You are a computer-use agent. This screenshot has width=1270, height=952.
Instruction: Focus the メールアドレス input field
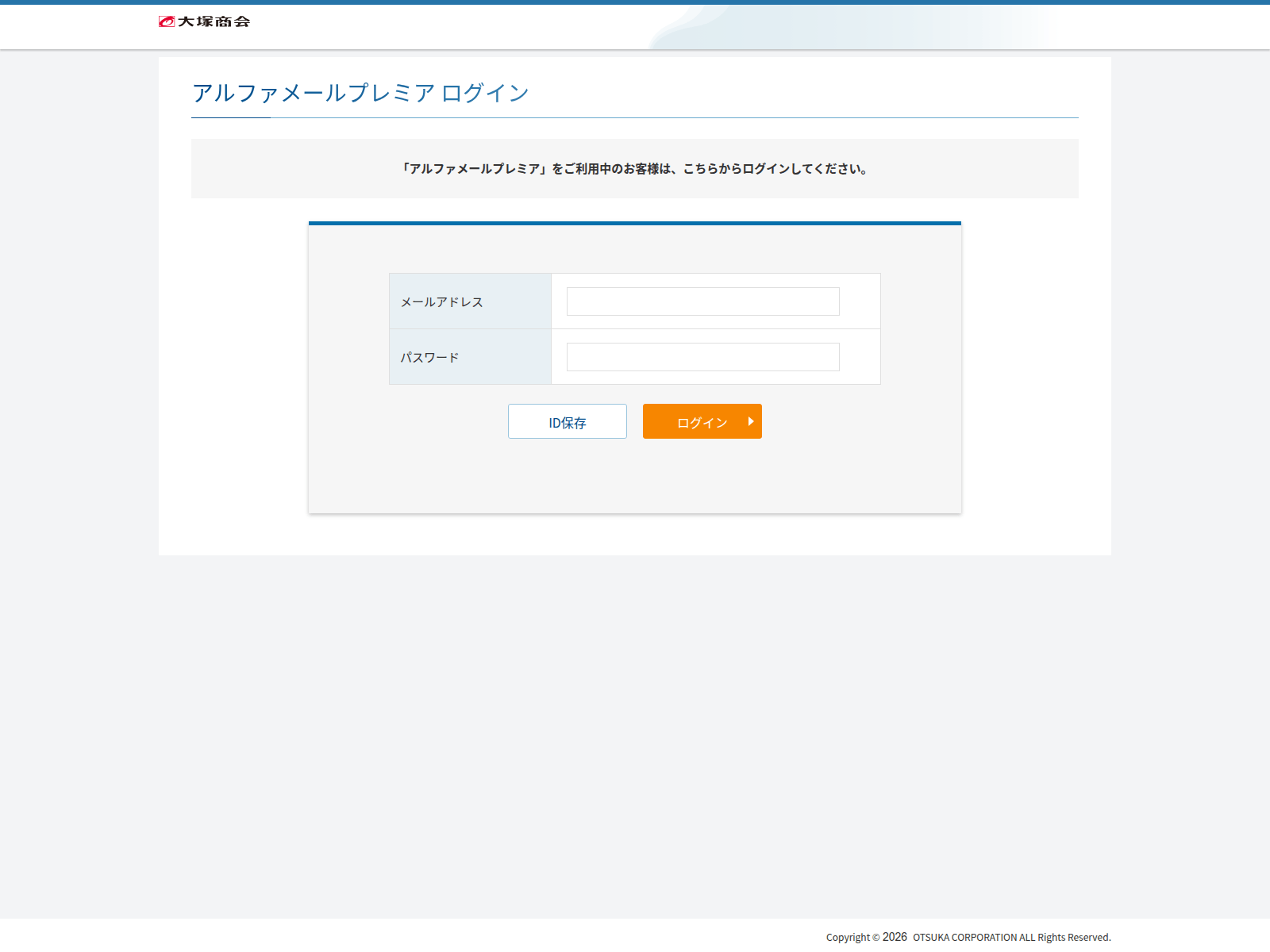coord(702,301)
